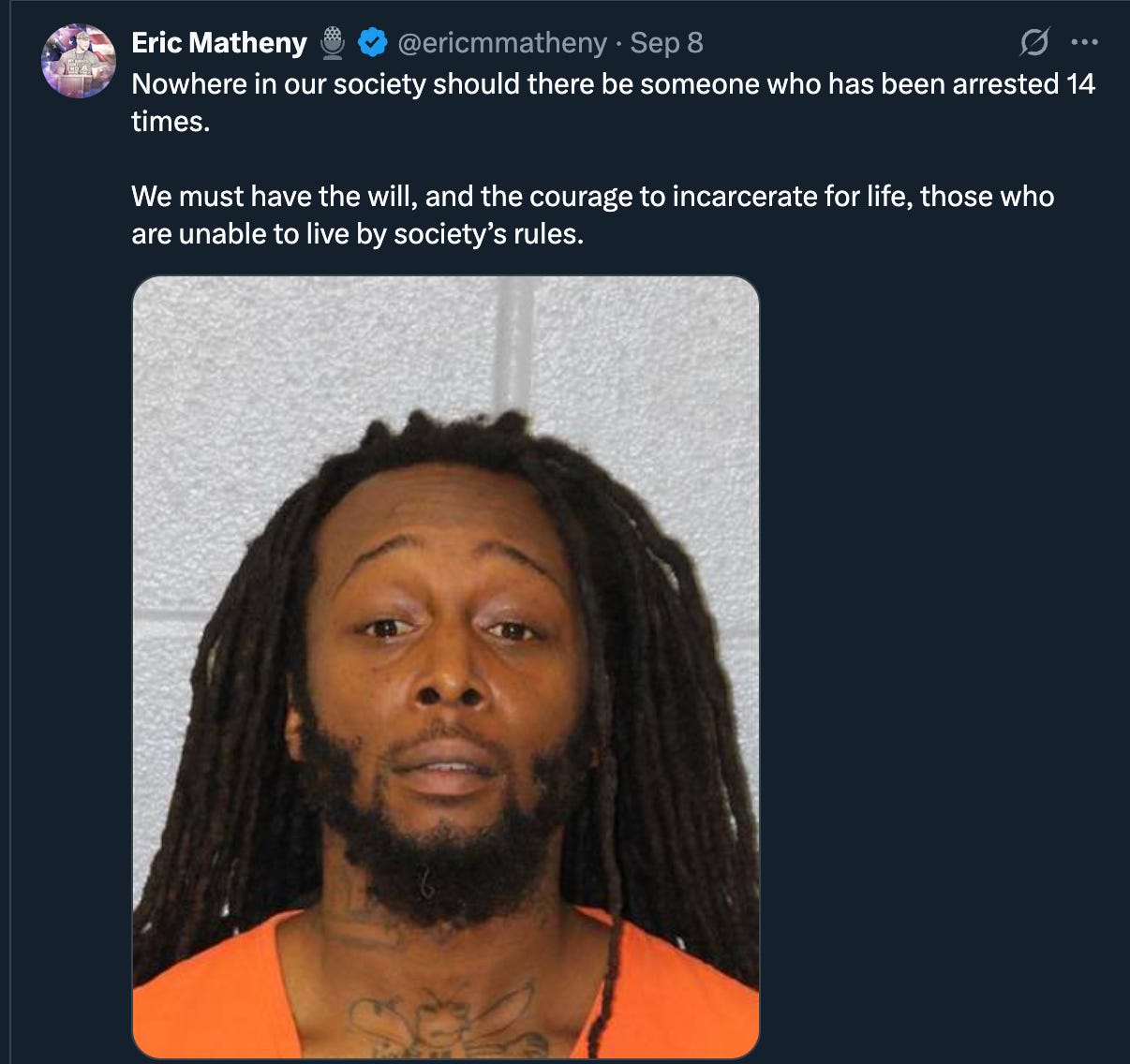Click the blue verified checkmark badge
1130x1064 pixels.
373,42
